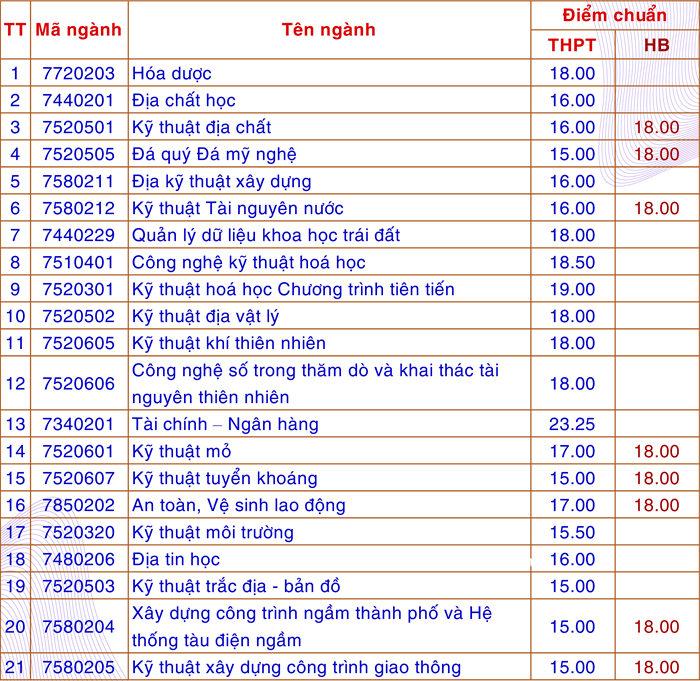Select 'Kỹ thuật địa chất' major name

tap(202, 128)
